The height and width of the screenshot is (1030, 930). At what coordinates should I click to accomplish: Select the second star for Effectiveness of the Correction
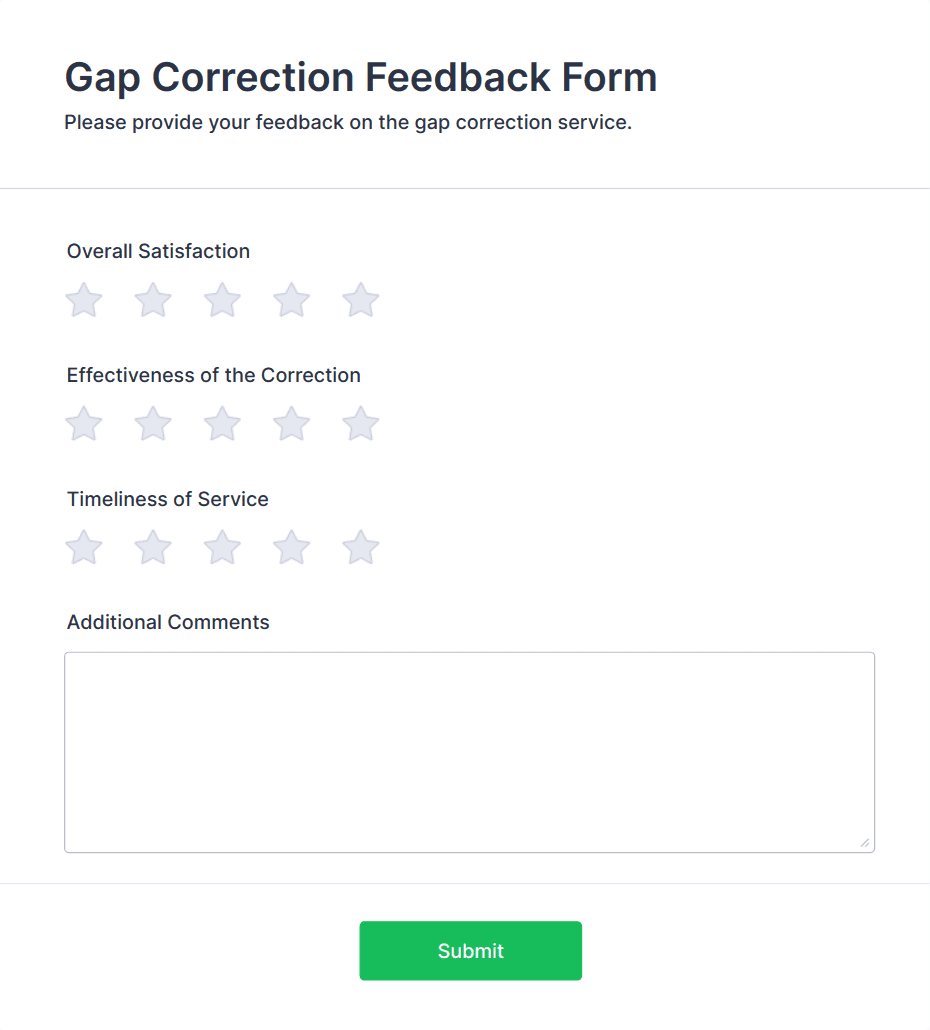[x=153, y=423]
